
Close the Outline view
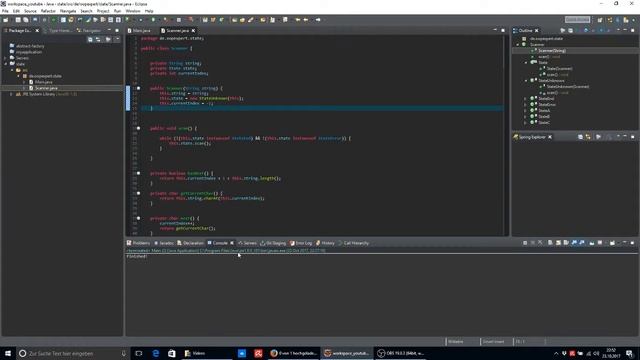point(537,31)
